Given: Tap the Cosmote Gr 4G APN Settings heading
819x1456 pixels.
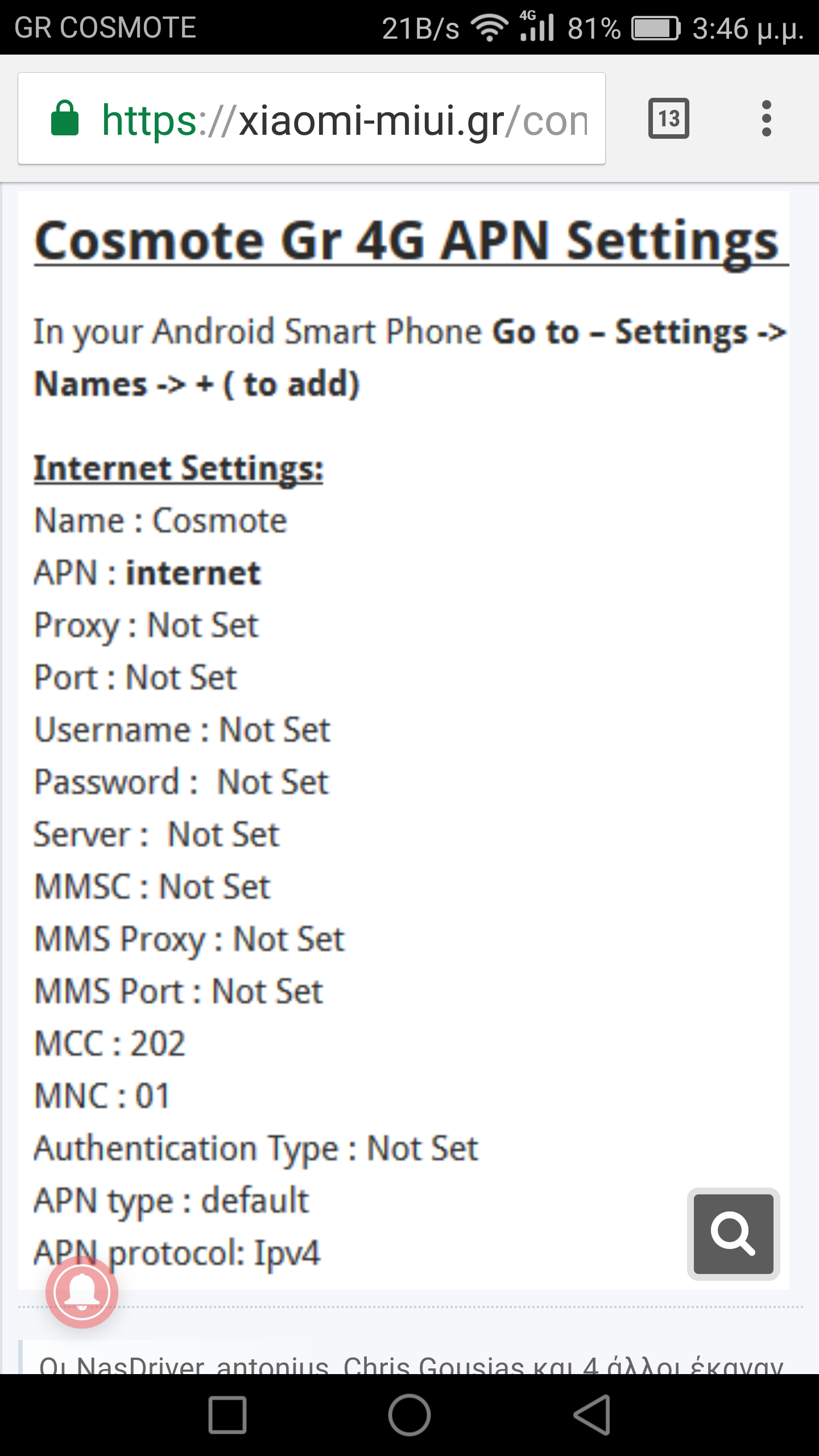Looking at the screenshot, I should point(406,241).
